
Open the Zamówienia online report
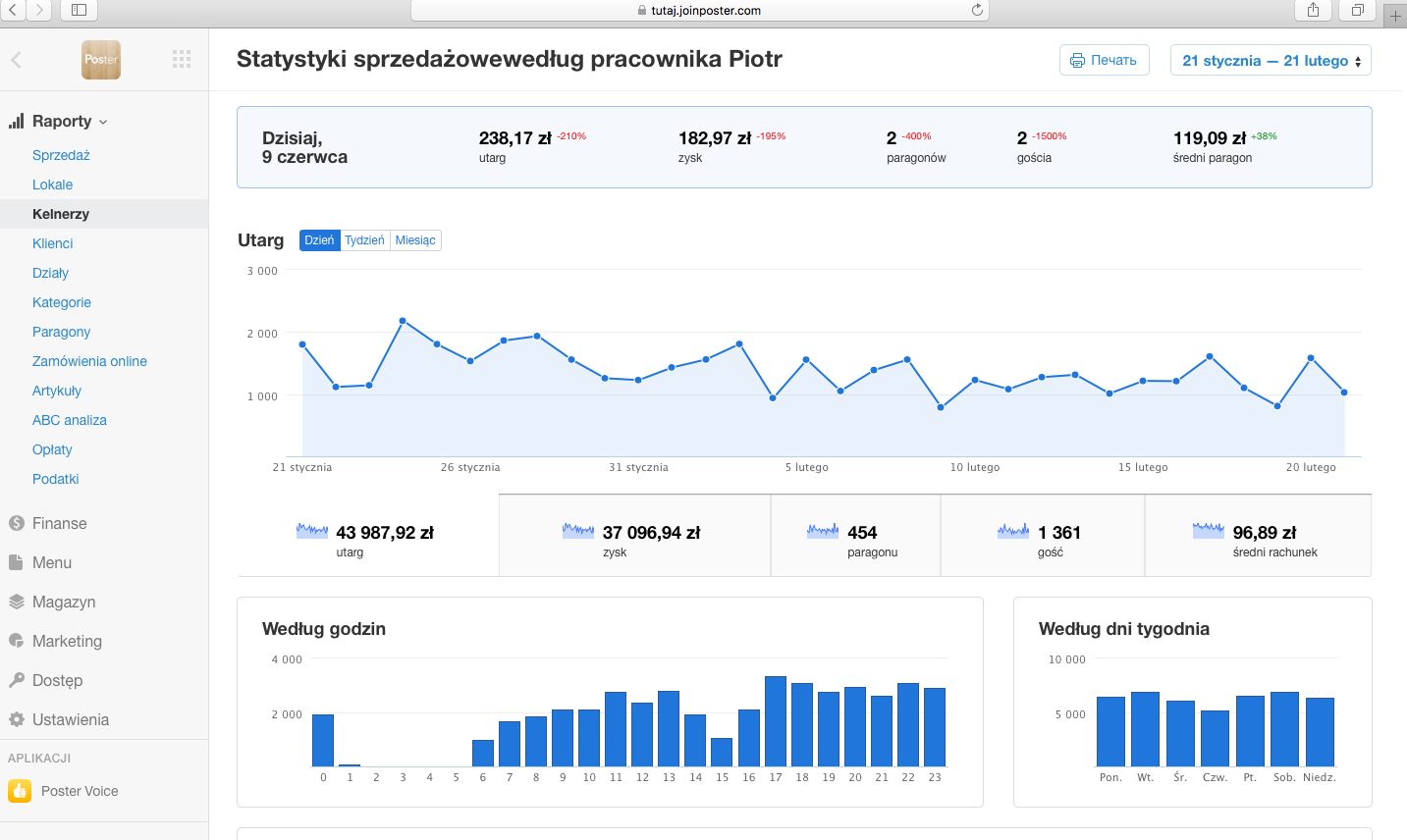[x=89, y=361]
